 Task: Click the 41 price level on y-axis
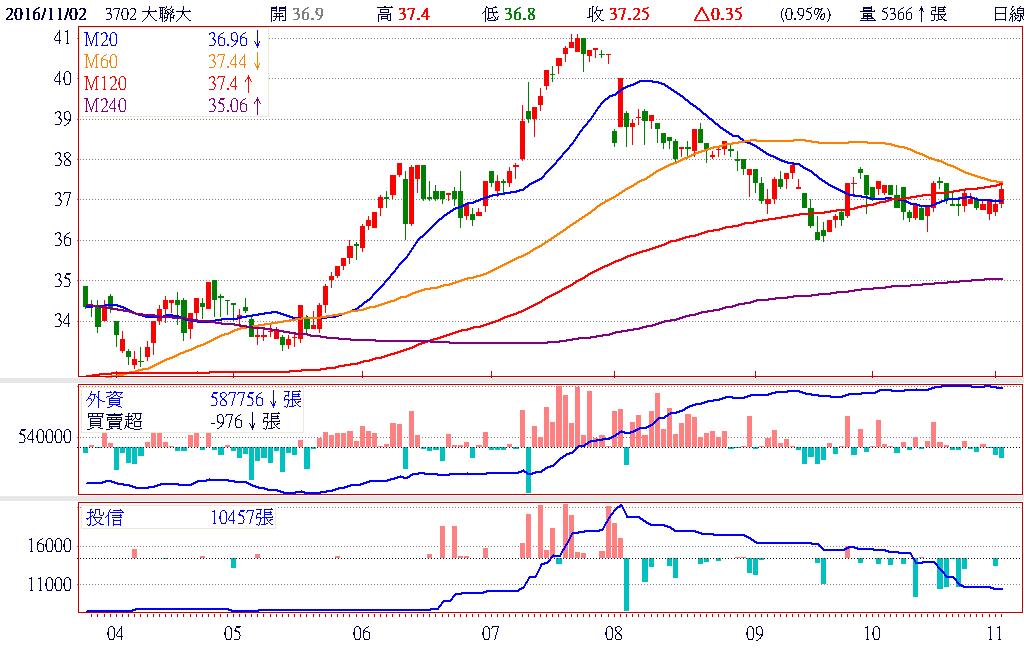click(62, 38)
